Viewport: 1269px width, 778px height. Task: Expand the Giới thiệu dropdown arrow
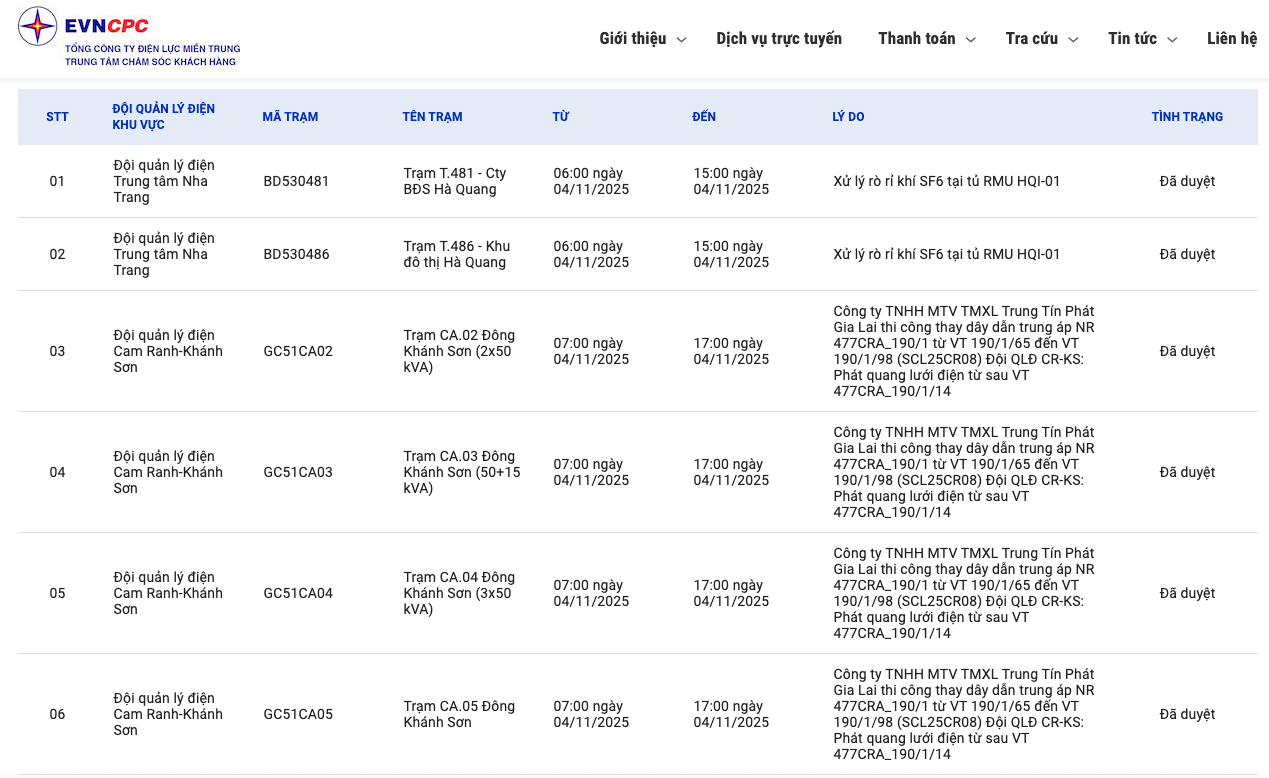click(681, 40)
